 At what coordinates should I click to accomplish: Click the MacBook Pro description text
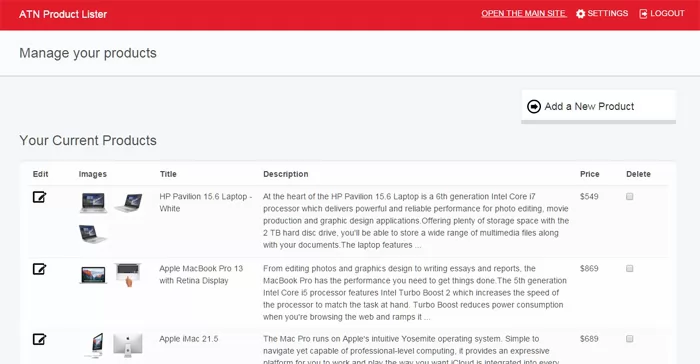click(x=415, y=293)
